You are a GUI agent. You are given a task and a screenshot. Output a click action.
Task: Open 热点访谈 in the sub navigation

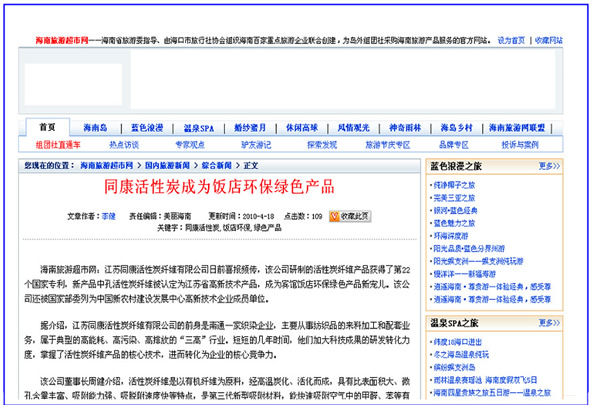123,144
